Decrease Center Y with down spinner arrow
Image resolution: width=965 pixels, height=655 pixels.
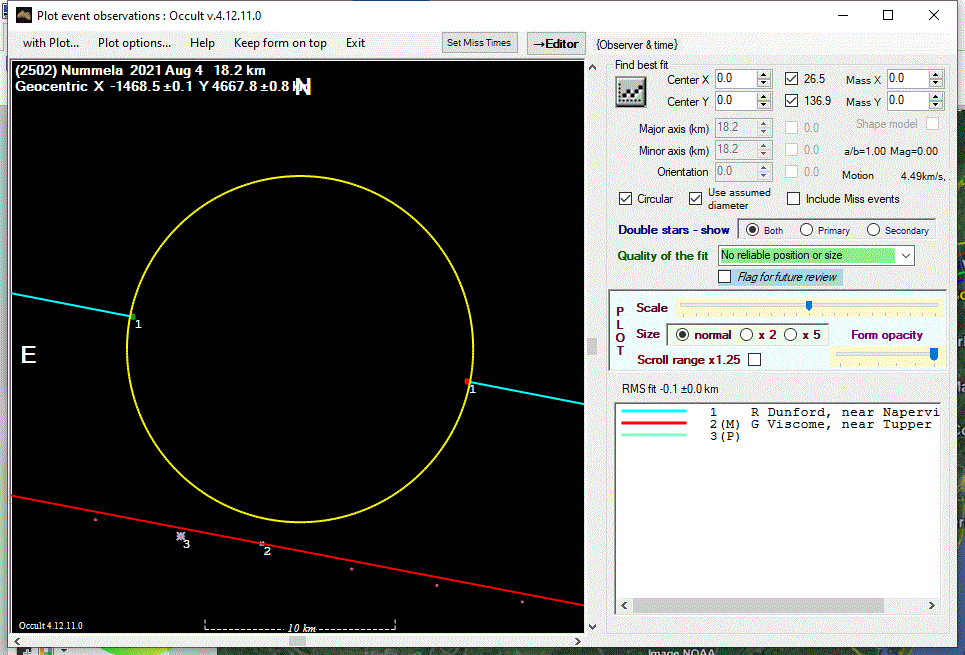pyautogui.click(x=764, y=105)
